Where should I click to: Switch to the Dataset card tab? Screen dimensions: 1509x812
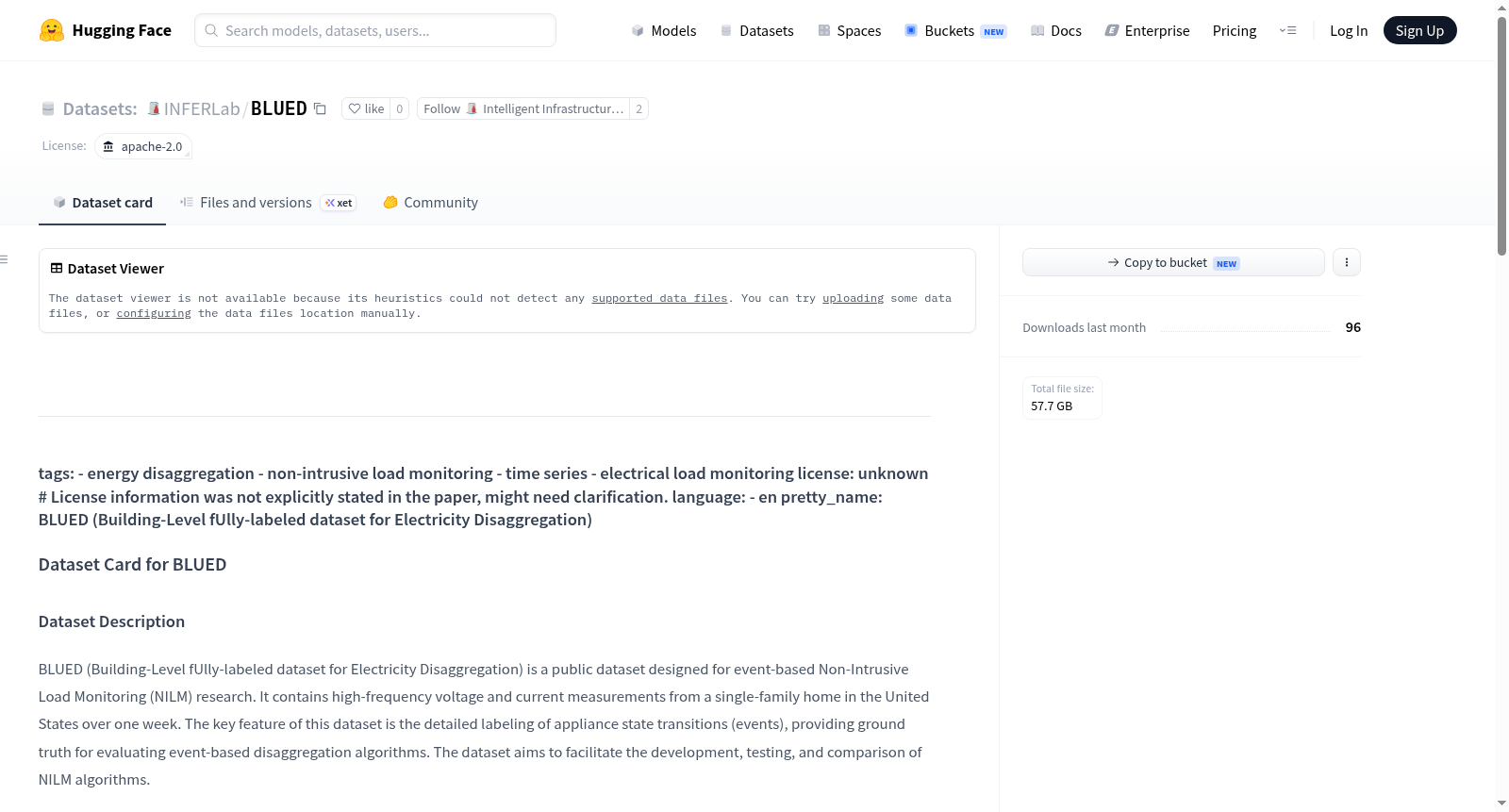coord(102,203)
